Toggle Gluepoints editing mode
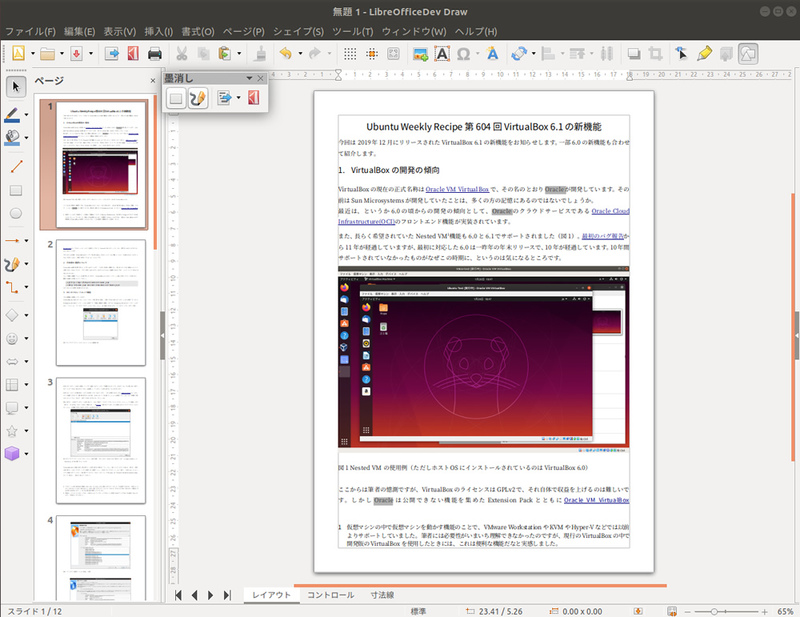This screenshot has height=617, width=800. click(x=705, y=53)
